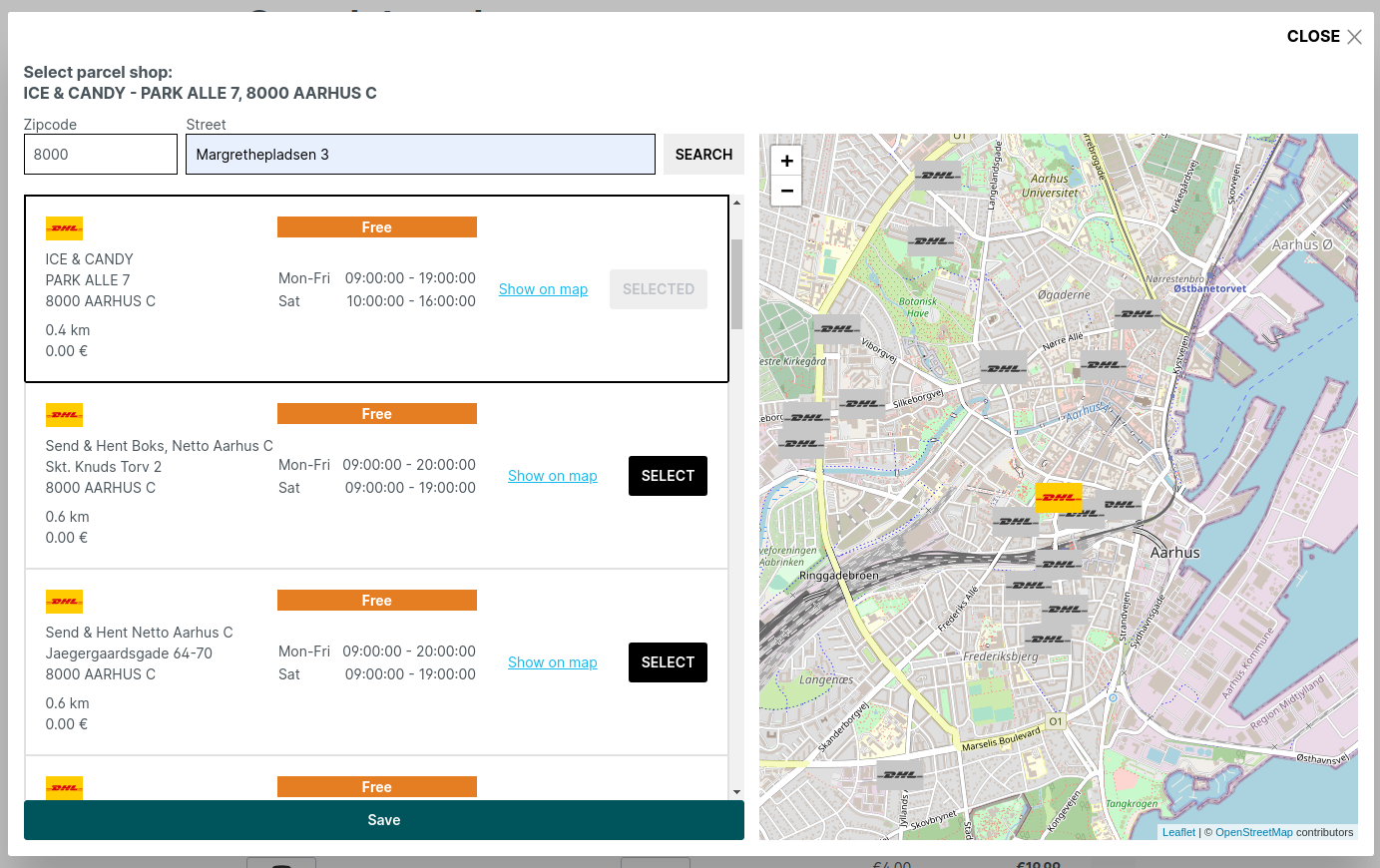Save the parcel shop selection
This screenshot has height=868, width=1380.
[384, 820]
